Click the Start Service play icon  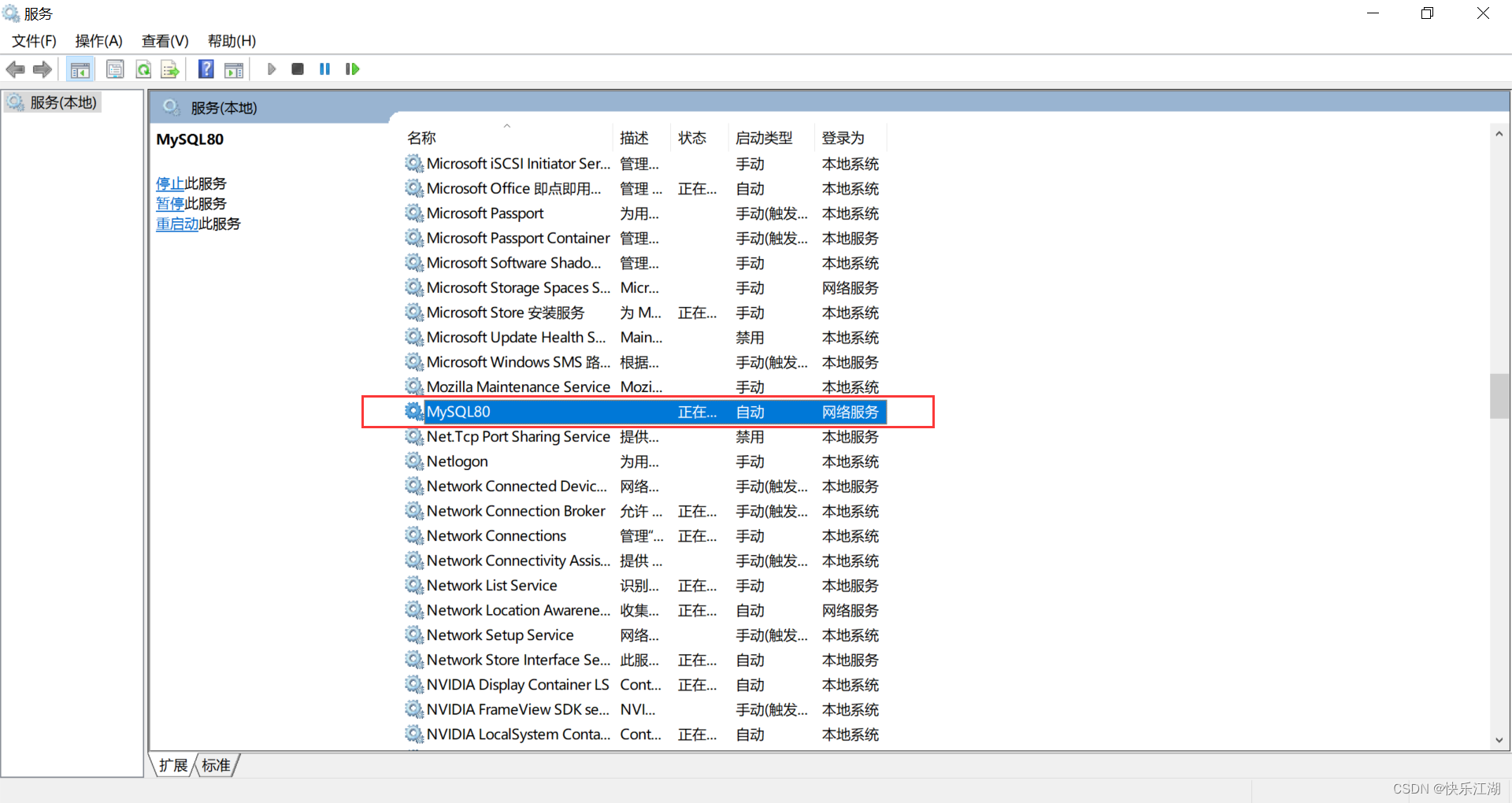tap(272, 69)
